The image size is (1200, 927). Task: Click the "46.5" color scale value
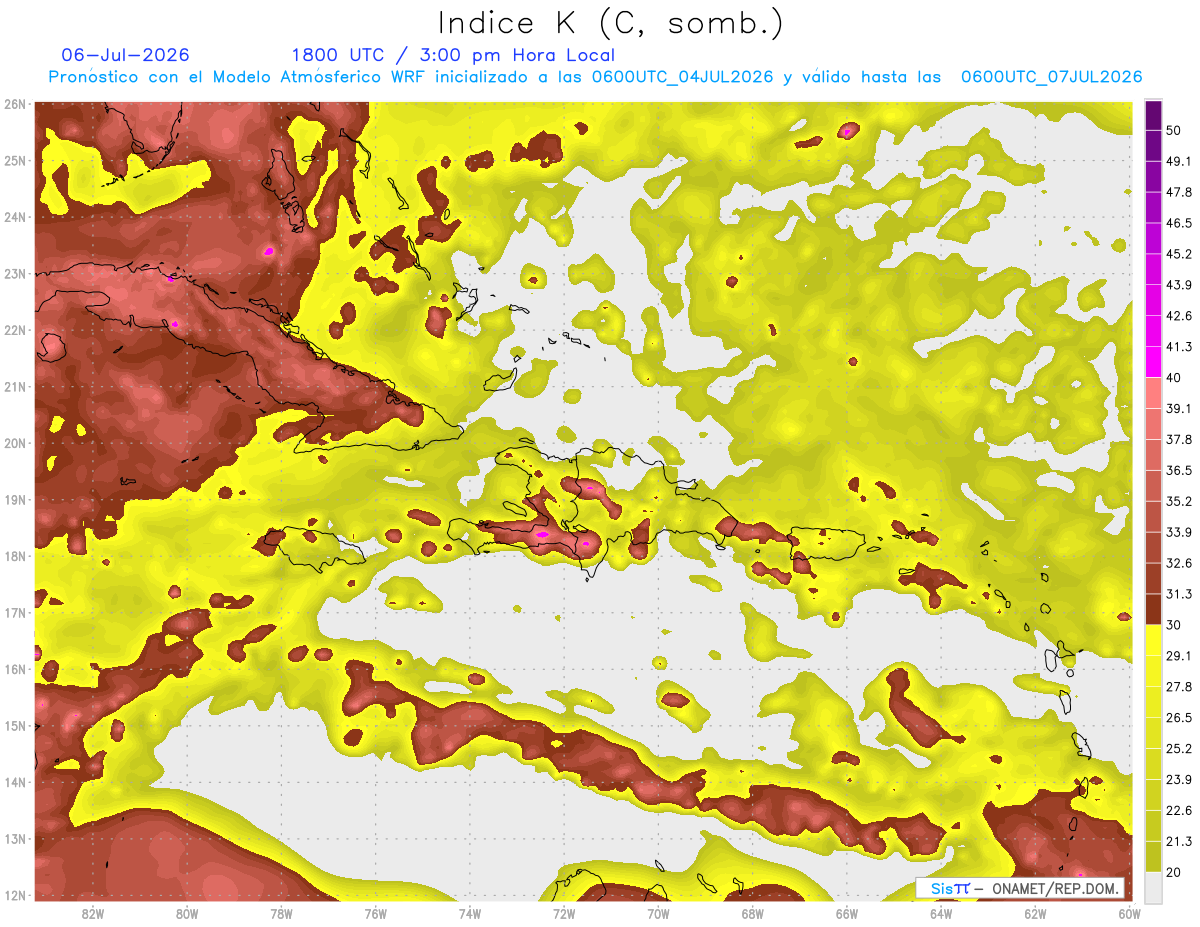tap(1178, 223)
